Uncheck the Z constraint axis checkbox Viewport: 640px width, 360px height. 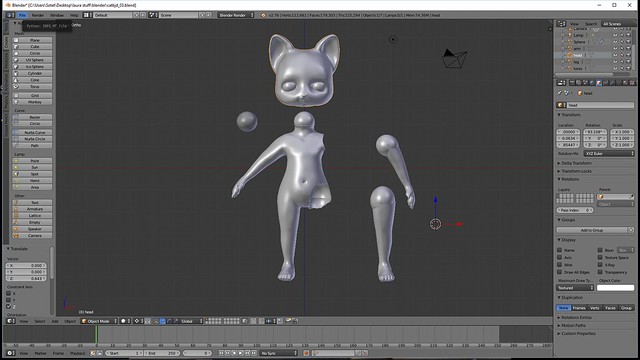(9, 307)
